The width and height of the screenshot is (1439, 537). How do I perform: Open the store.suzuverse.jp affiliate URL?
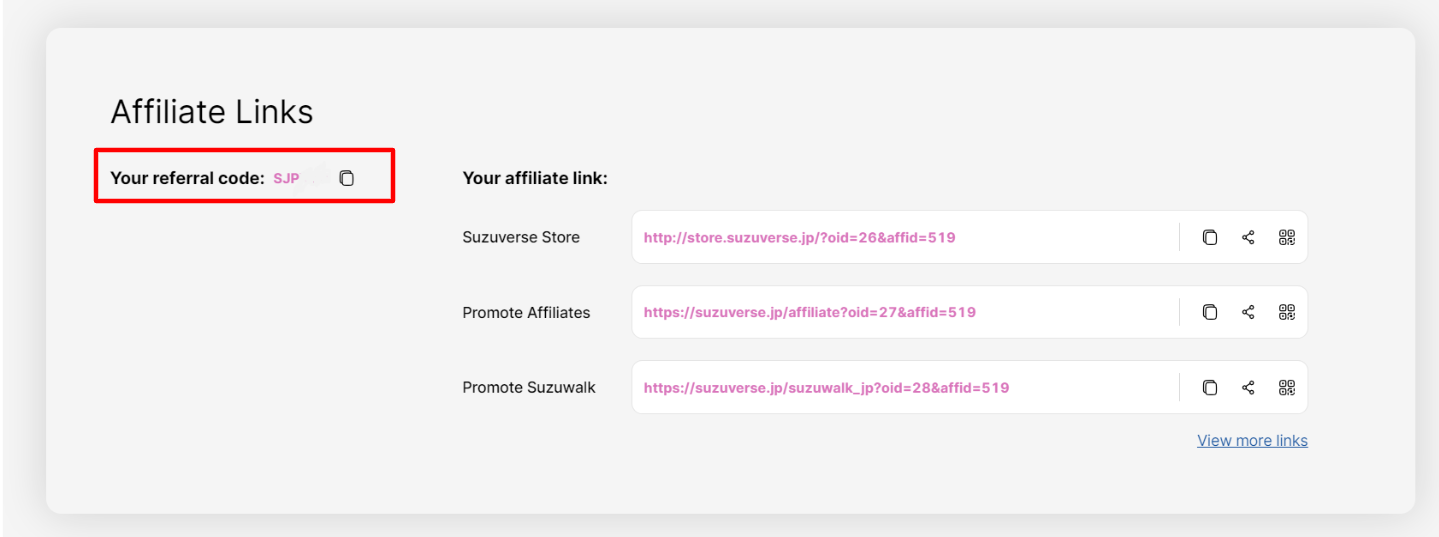(799, 238)
